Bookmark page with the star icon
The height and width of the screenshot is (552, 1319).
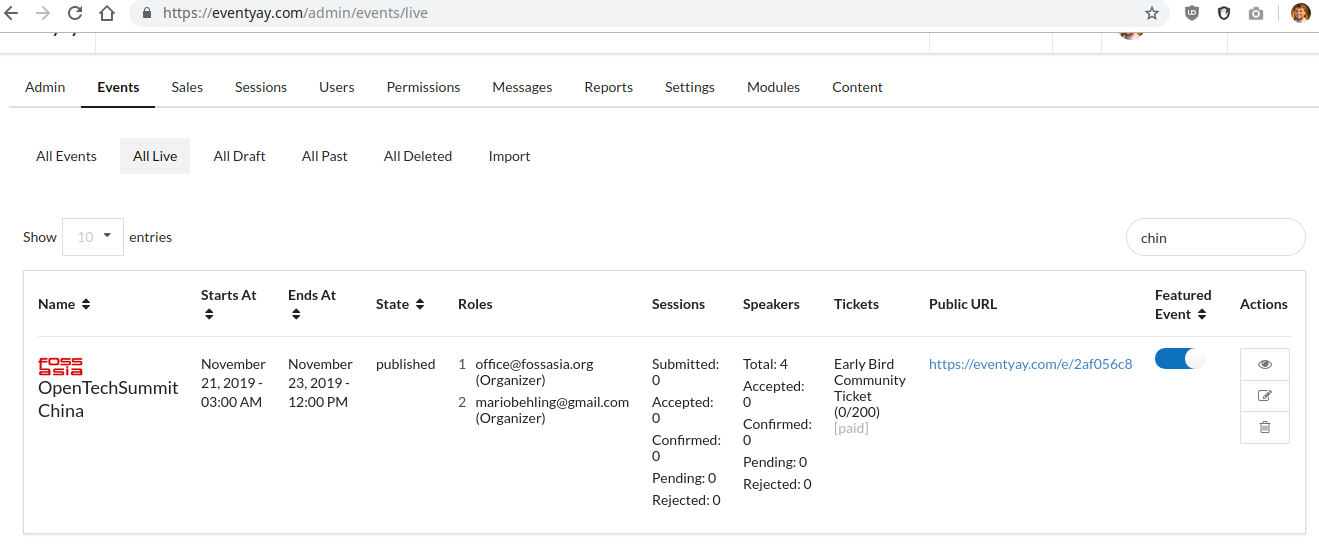point(1152,14)
